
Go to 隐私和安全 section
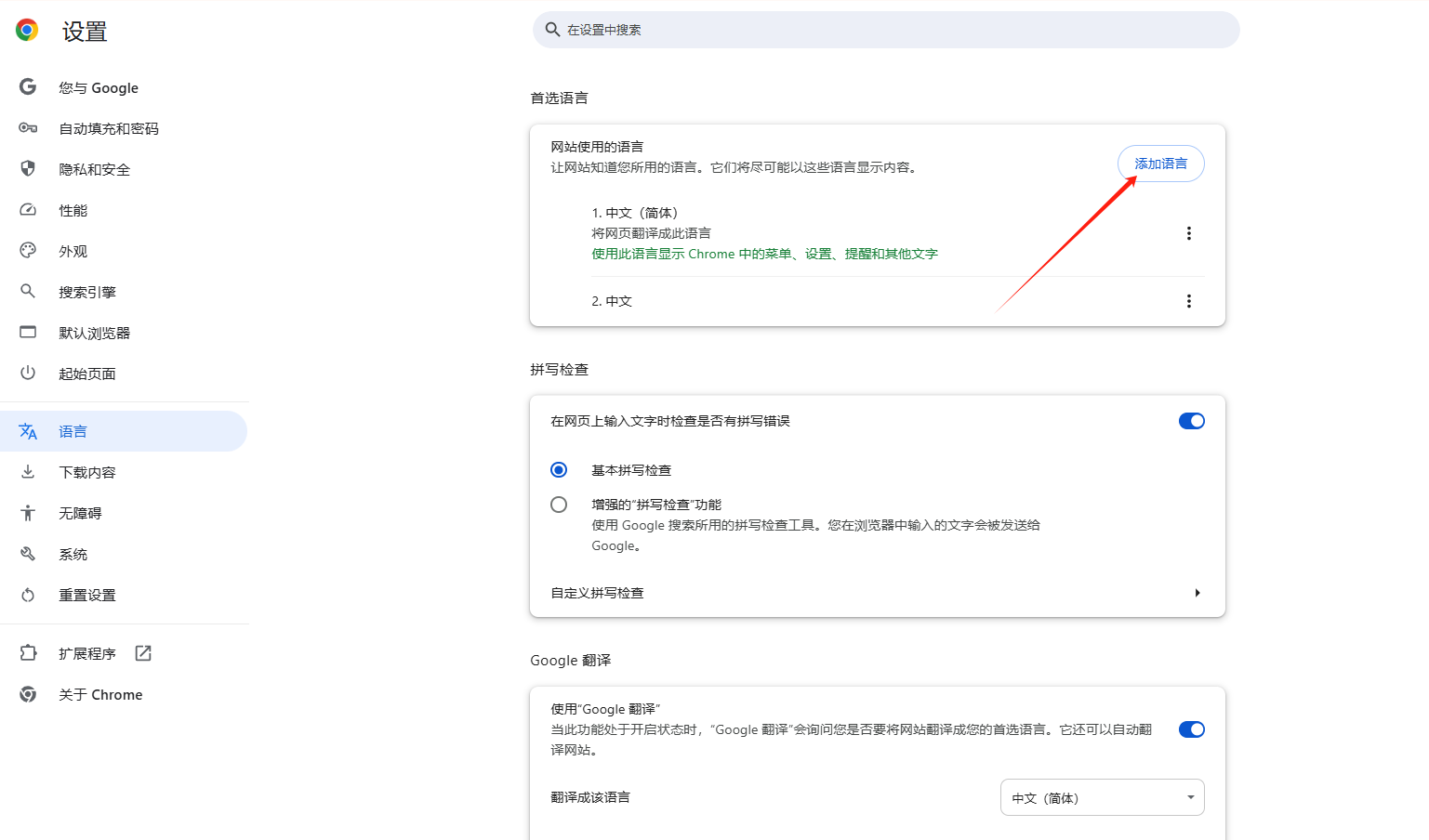coord(124,169)
